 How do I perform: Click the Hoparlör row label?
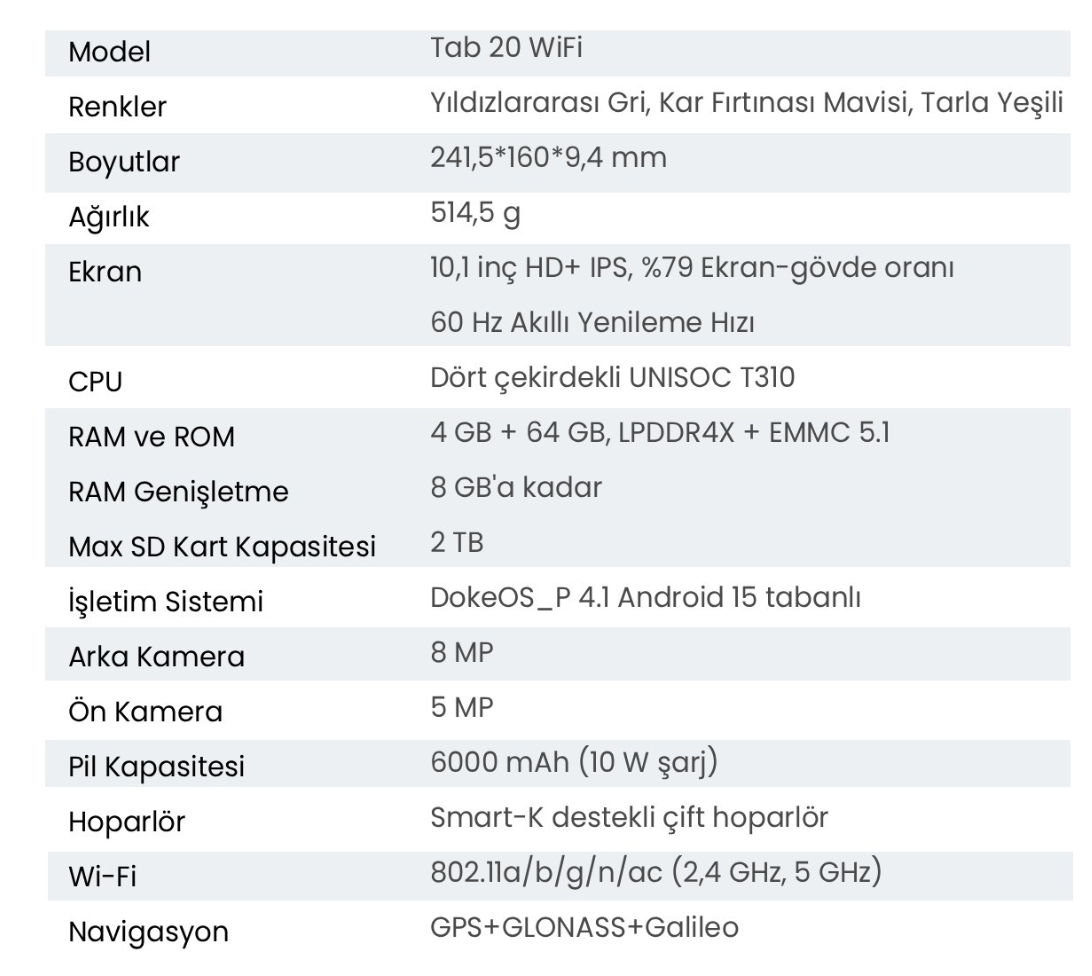click(127, 822)
